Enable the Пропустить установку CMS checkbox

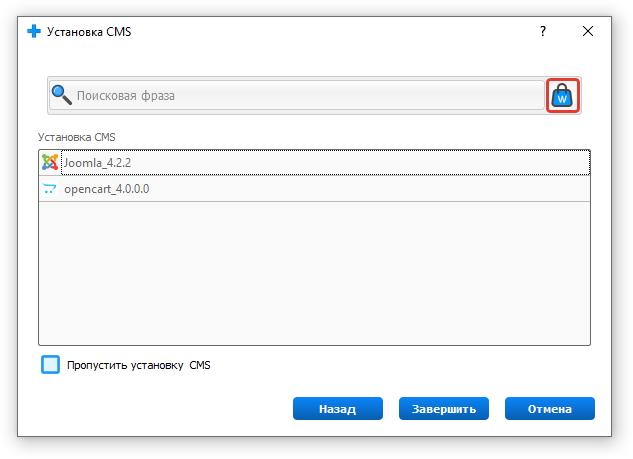50,365
